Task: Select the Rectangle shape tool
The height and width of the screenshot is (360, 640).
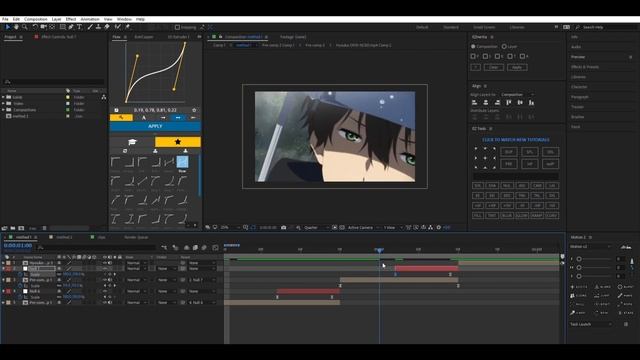Action: click(x=62, y=27)
